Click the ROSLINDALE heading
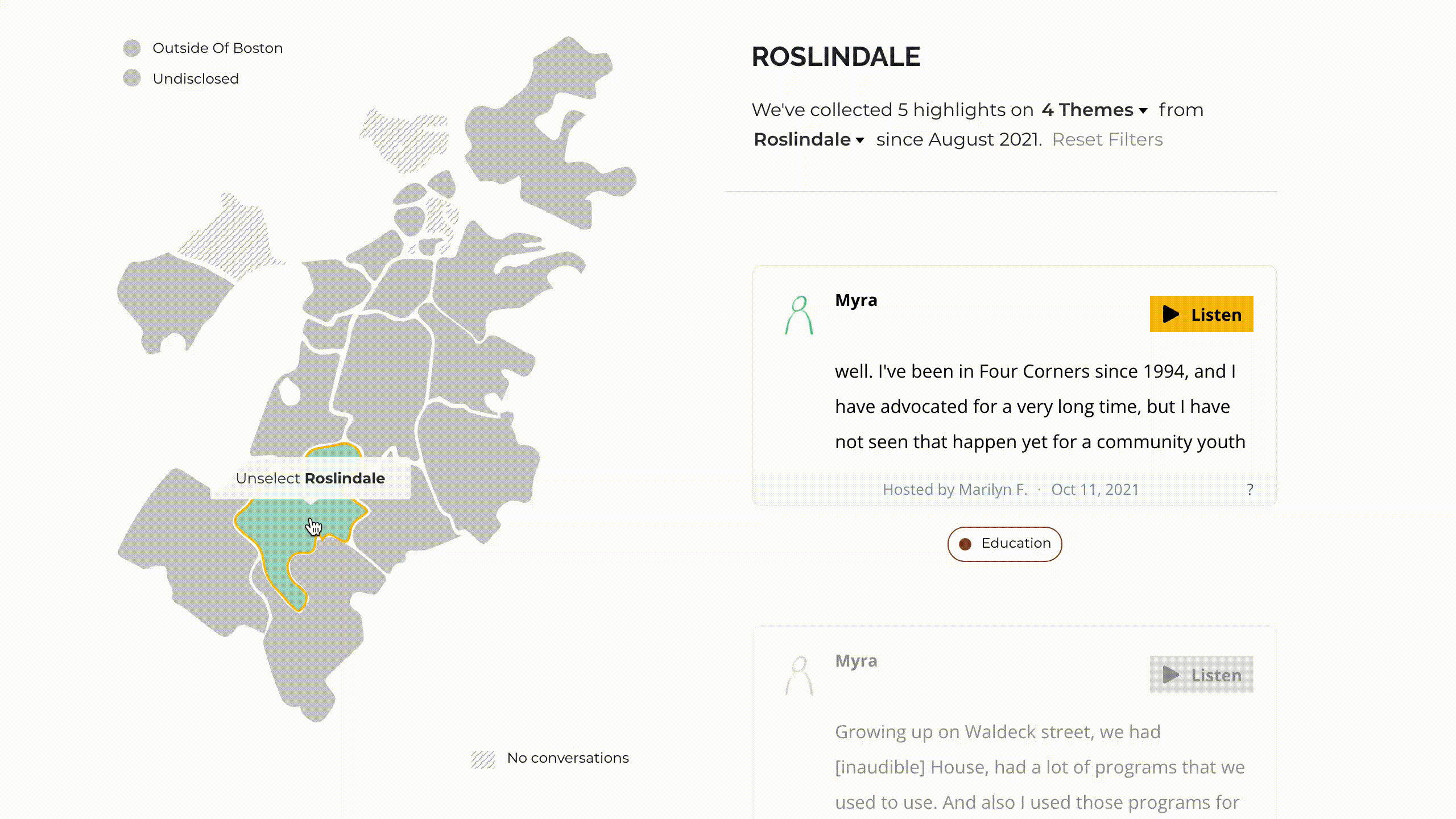 [x=835, y=57]
